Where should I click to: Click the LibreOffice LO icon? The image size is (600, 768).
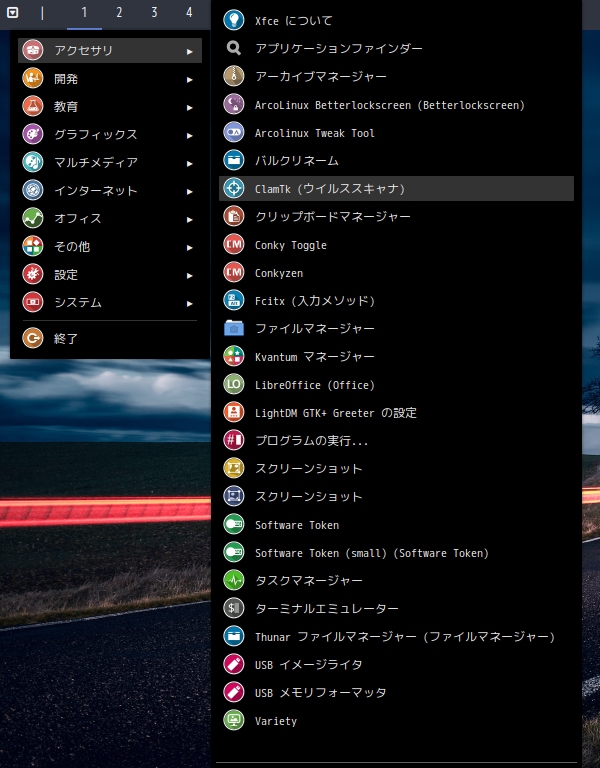pyautogui.click(x=234, y=384)
